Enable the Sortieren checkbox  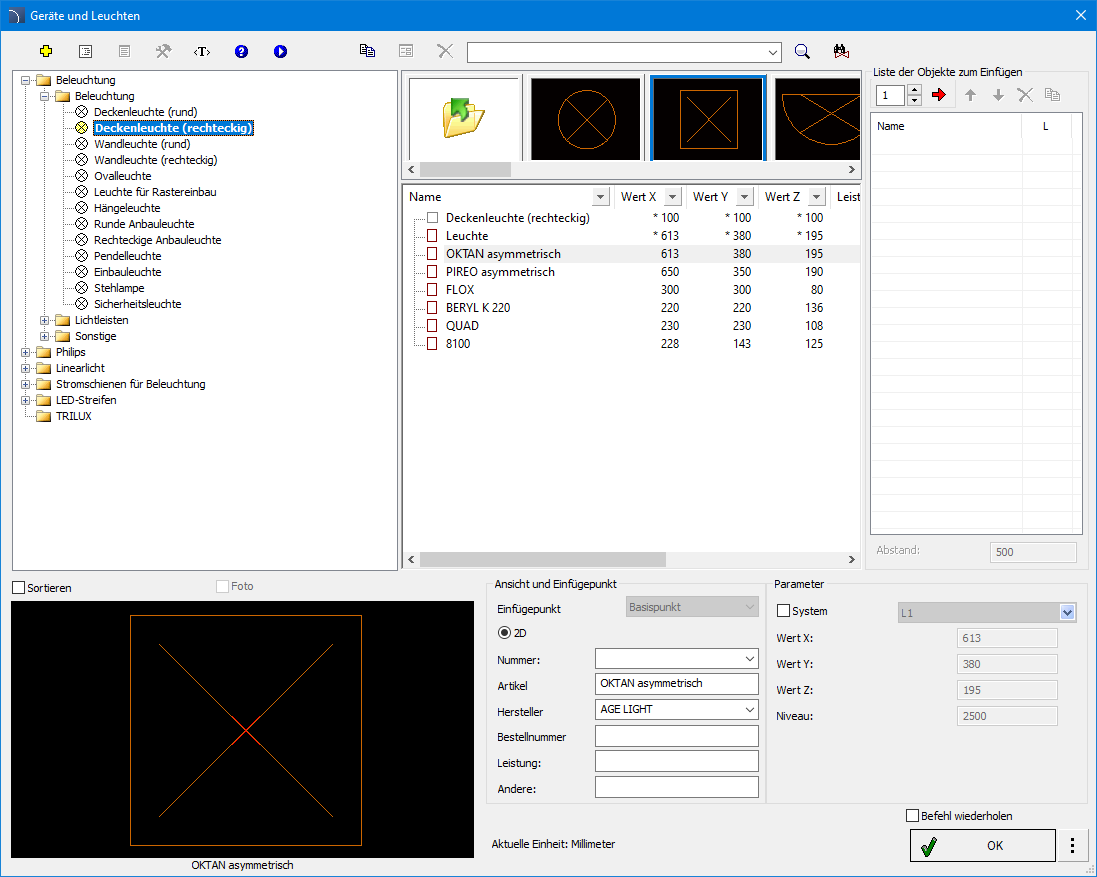(x=19, y=588)
